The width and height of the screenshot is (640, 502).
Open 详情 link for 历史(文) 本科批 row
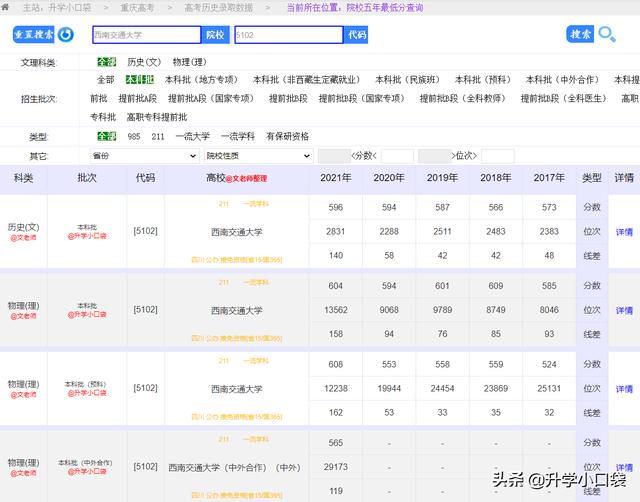pyautogui.click(x=624, y=232)
